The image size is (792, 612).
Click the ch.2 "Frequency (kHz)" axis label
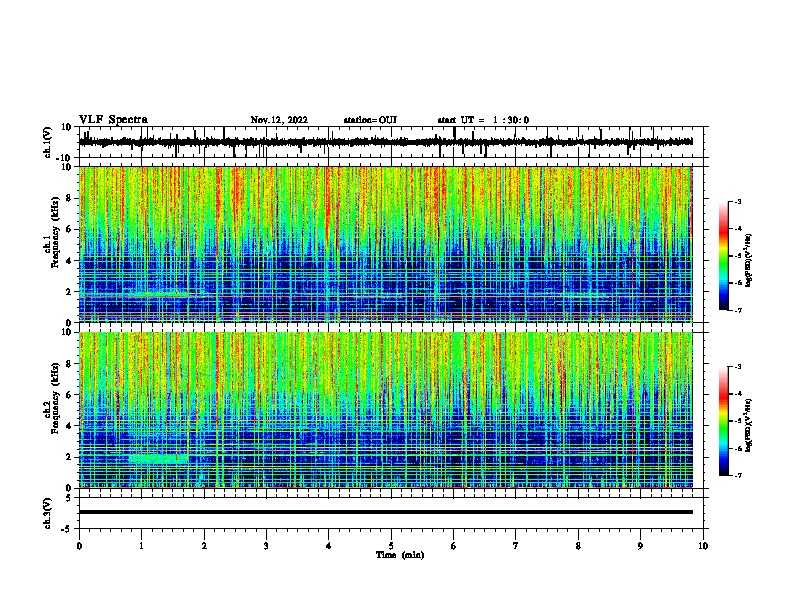point(55,398)
